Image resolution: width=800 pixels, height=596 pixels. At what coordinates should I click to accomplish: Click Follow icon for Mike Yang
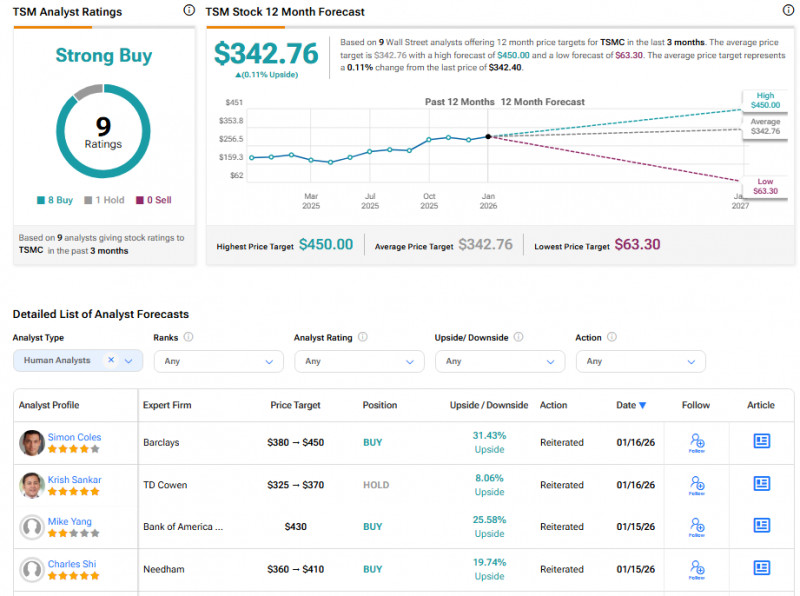696,527
